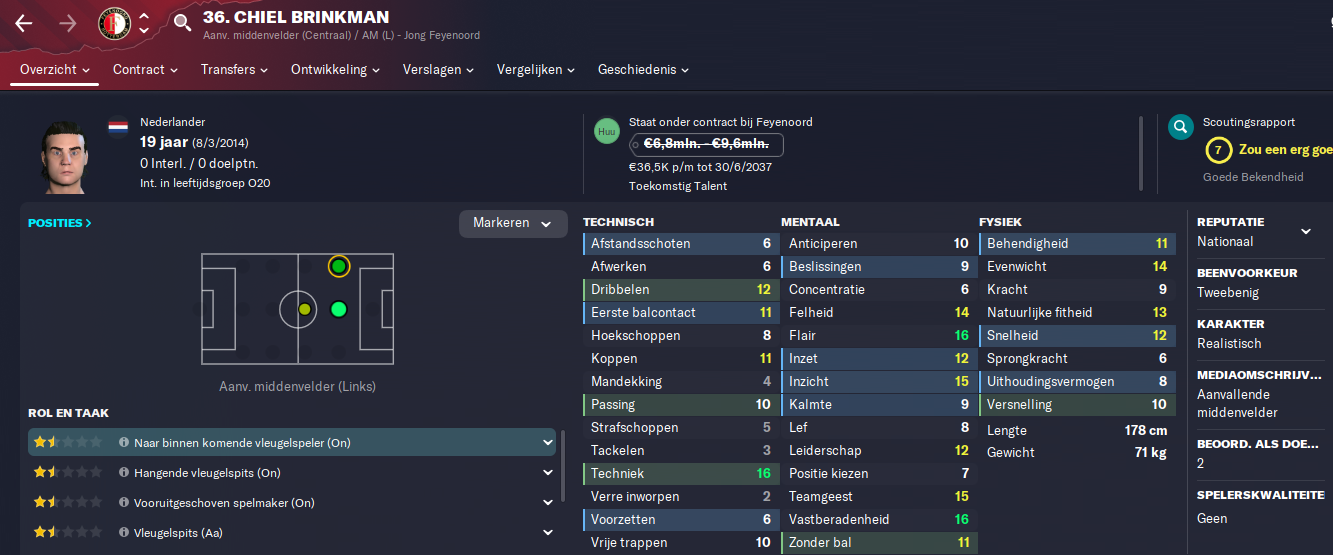This screenshot has height=555, width=1333.
Task: Click the forward navigation arrow
Action: click(68, 24)
